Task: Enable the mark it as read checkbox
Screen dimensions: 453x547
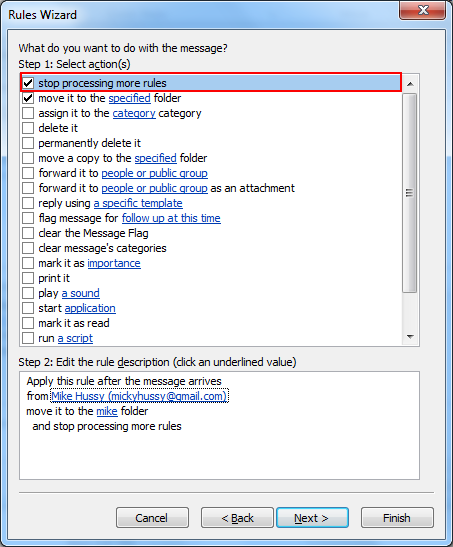Action: pos(28,323)
